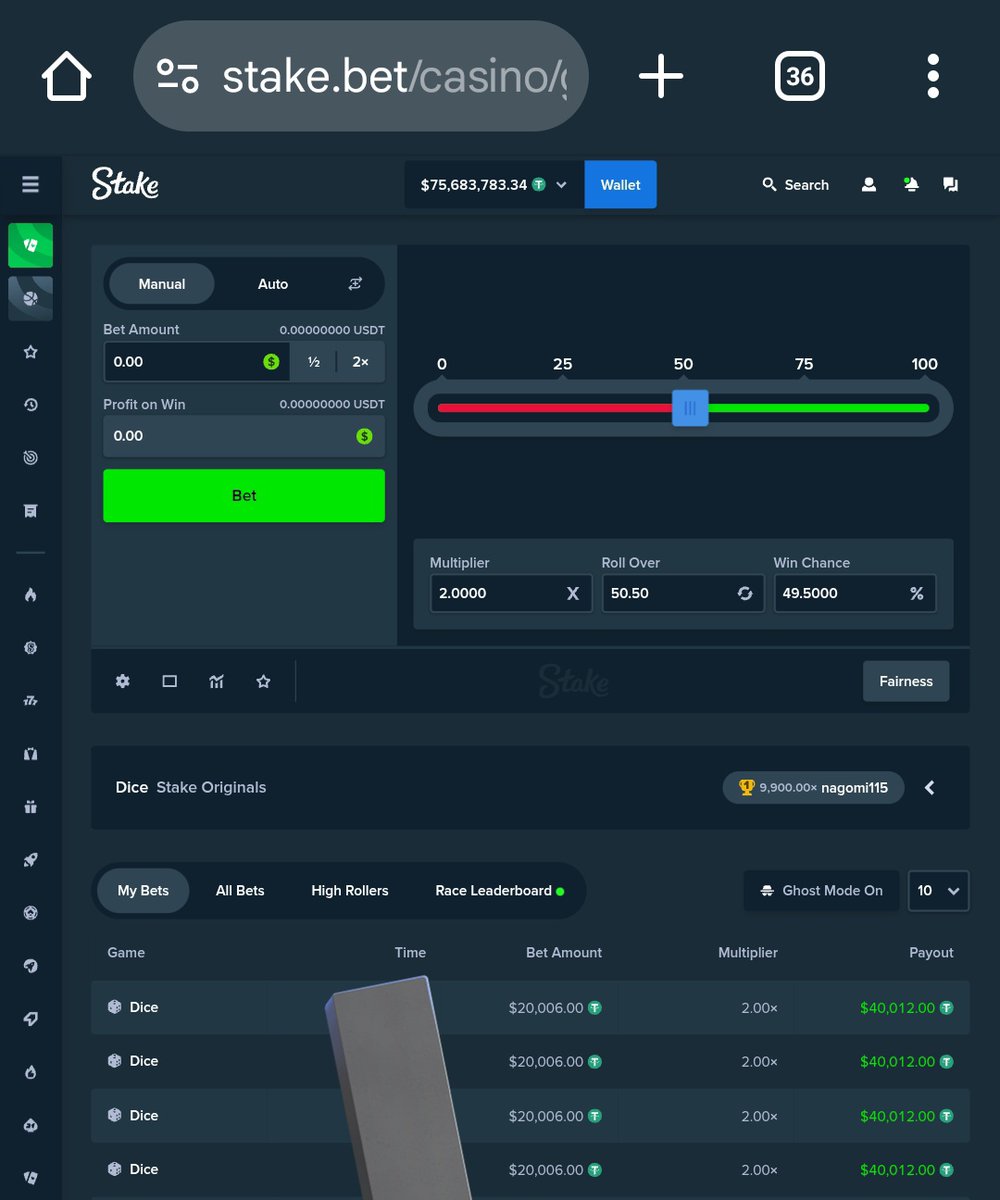Open the 10 rows-per-page dropdown
The height and width of the screenshot is (1200, 1000).
pyautogui.click(x=938, y=890)
